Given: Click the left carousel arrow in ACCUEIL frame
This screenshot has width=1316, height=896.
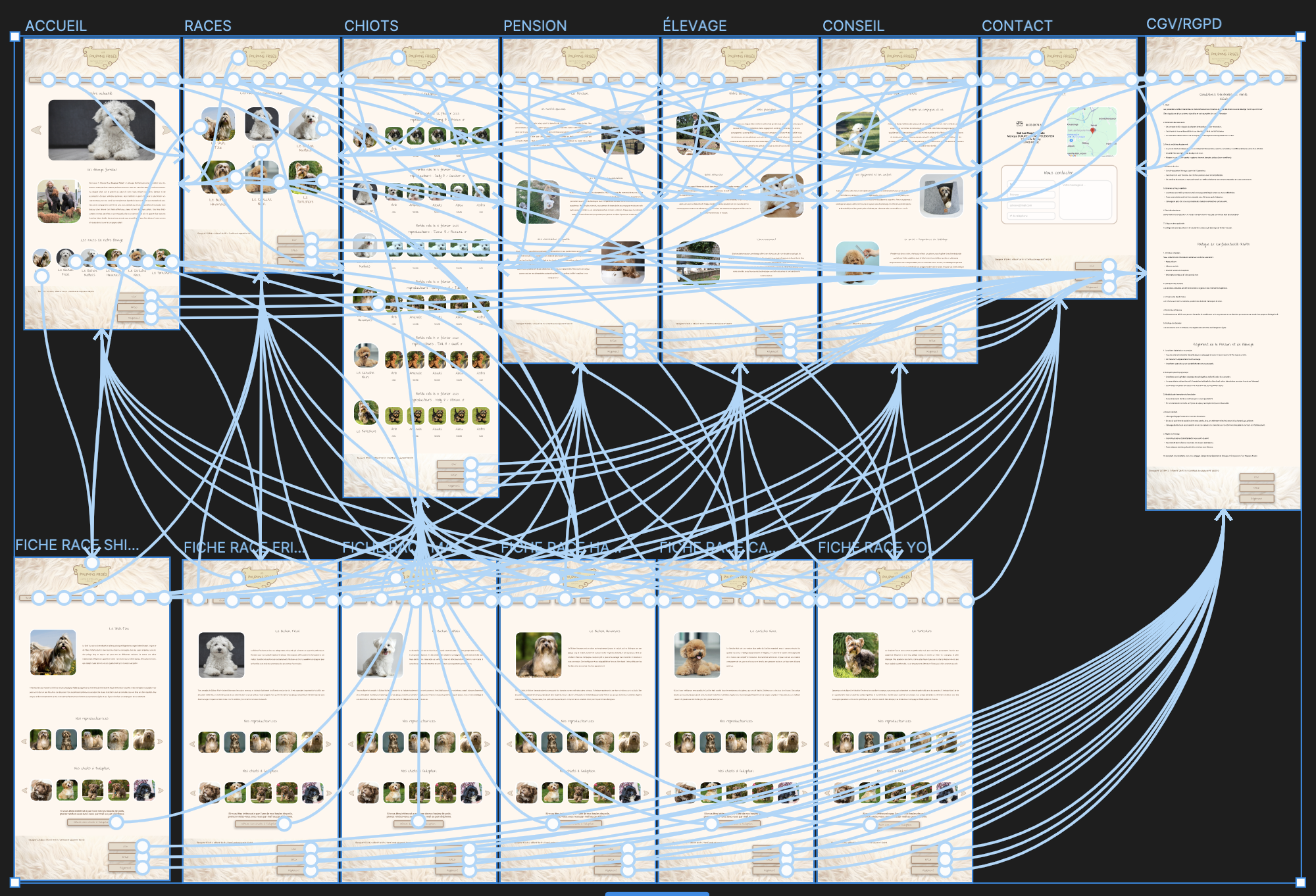Looking at the screenshot, I should pos(36,130).
